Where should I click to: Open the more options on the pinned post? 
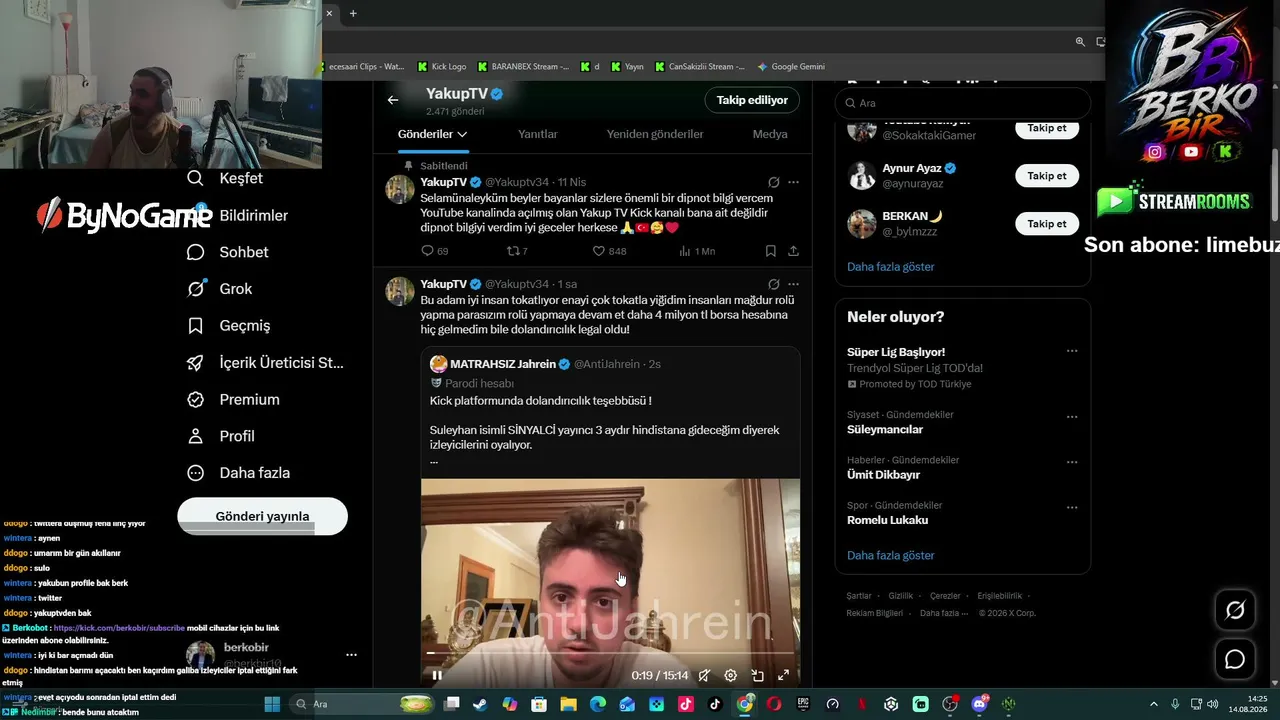coord(793,182)
